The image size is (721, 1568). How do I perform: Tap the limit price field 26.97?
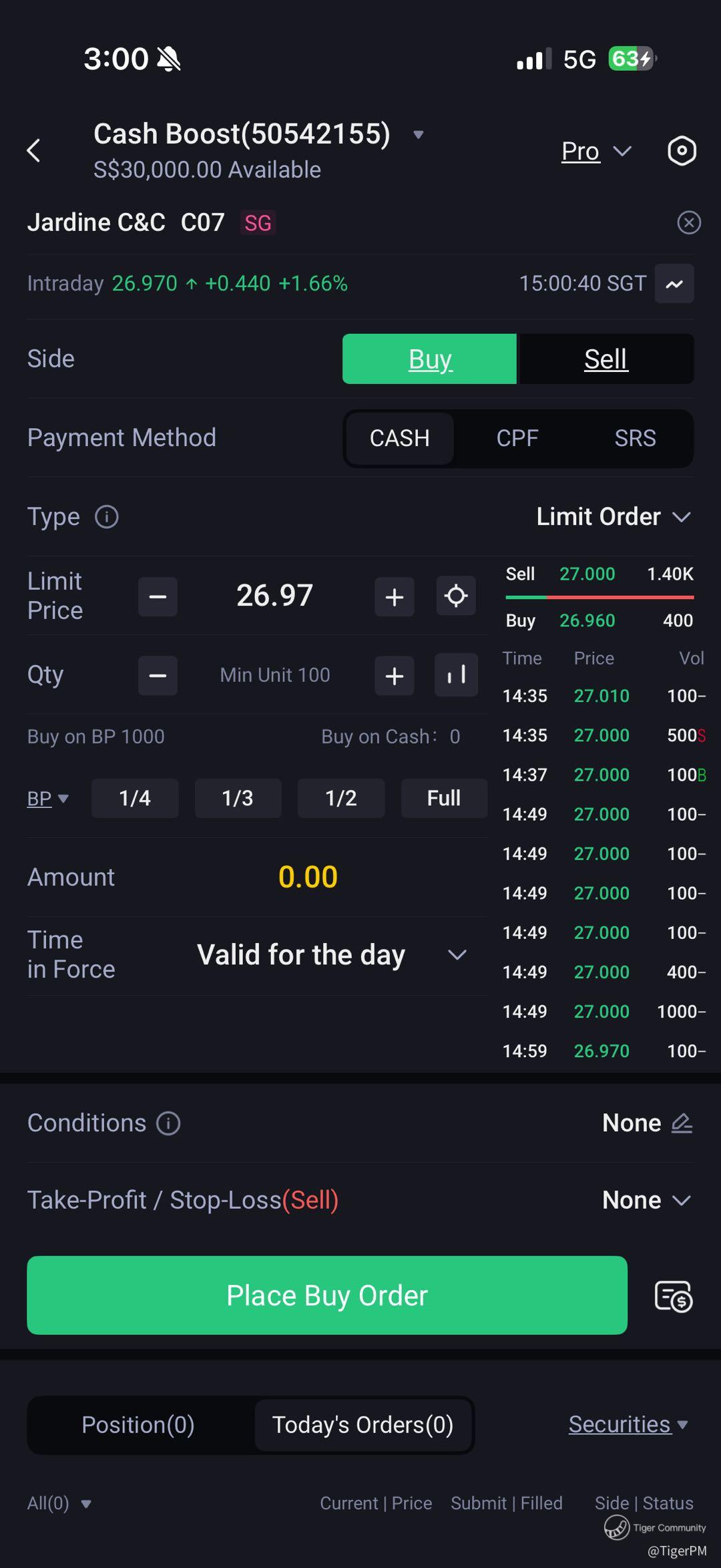pos(275,596)
